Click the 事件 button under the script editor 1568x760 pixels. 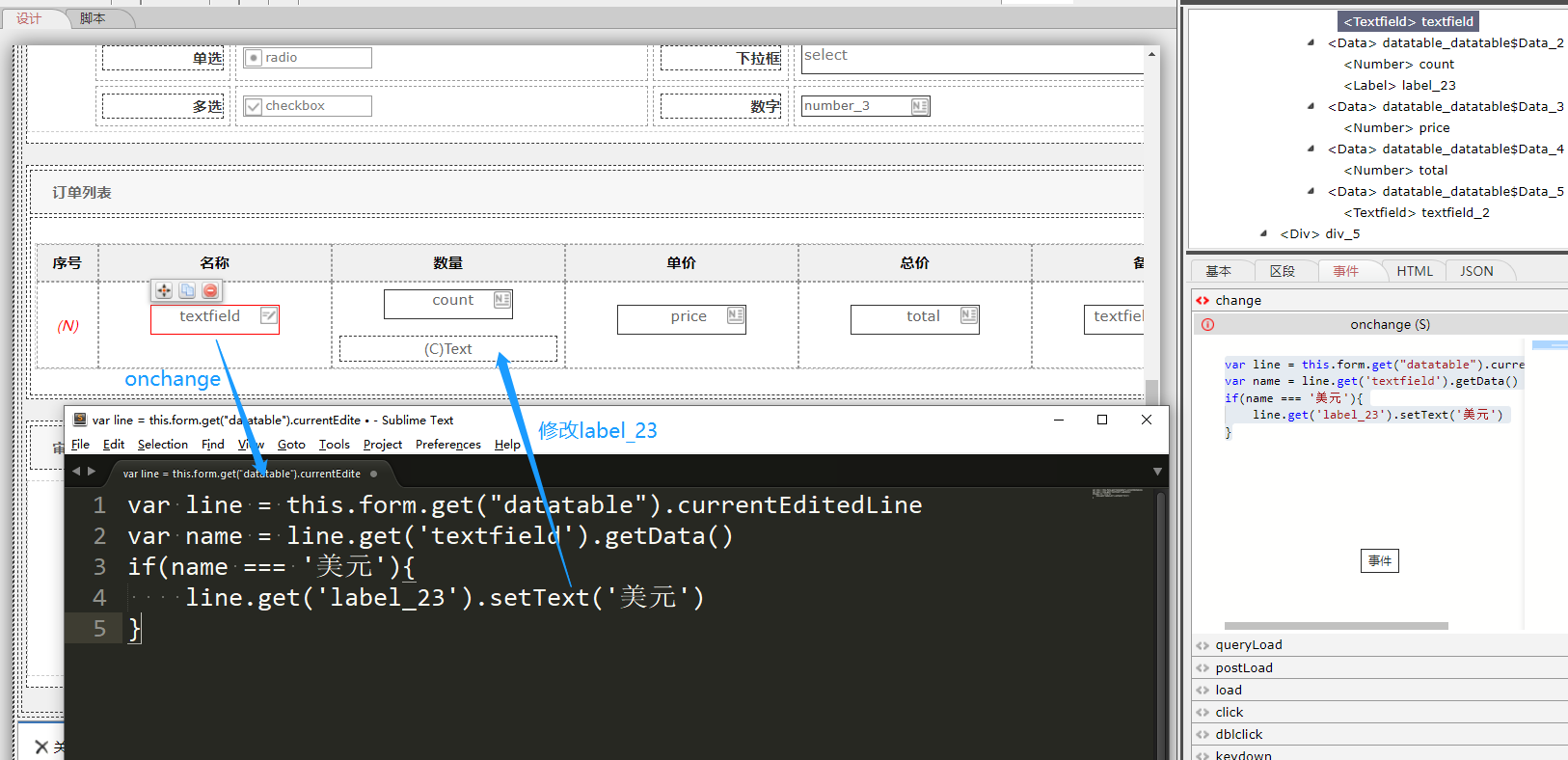coord(1380,561)
